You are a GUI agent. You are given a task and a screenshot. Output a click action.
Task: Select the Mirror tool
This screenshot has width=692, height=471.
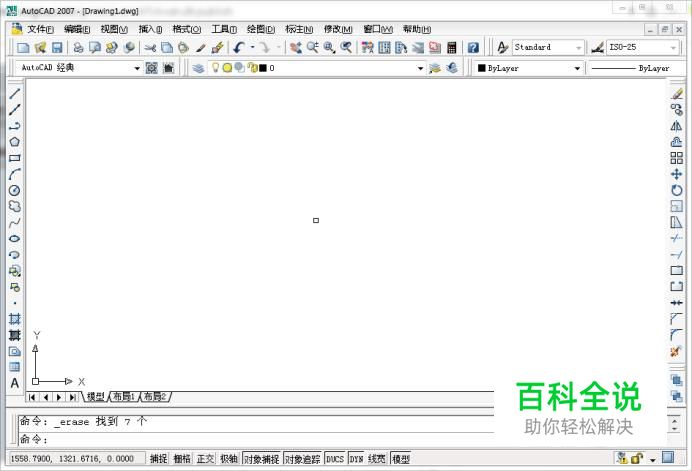click(x=677, y=126)
